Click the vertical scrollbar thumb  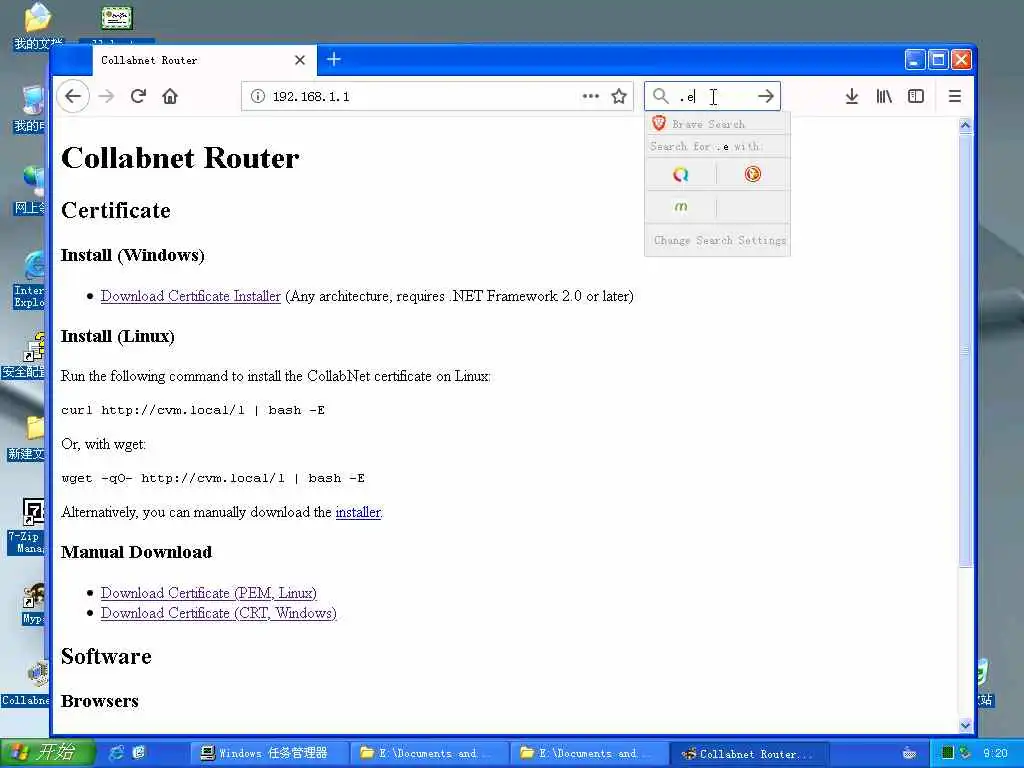(x=965, y=349)
